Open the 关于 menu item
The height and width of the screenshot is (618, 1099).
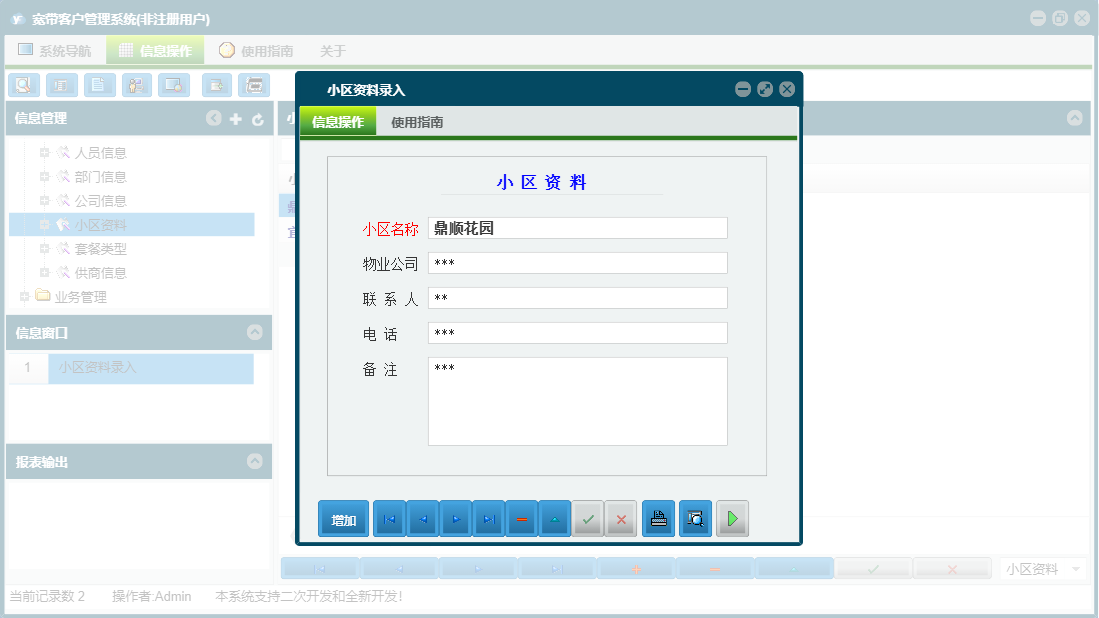tap(333, 50)
